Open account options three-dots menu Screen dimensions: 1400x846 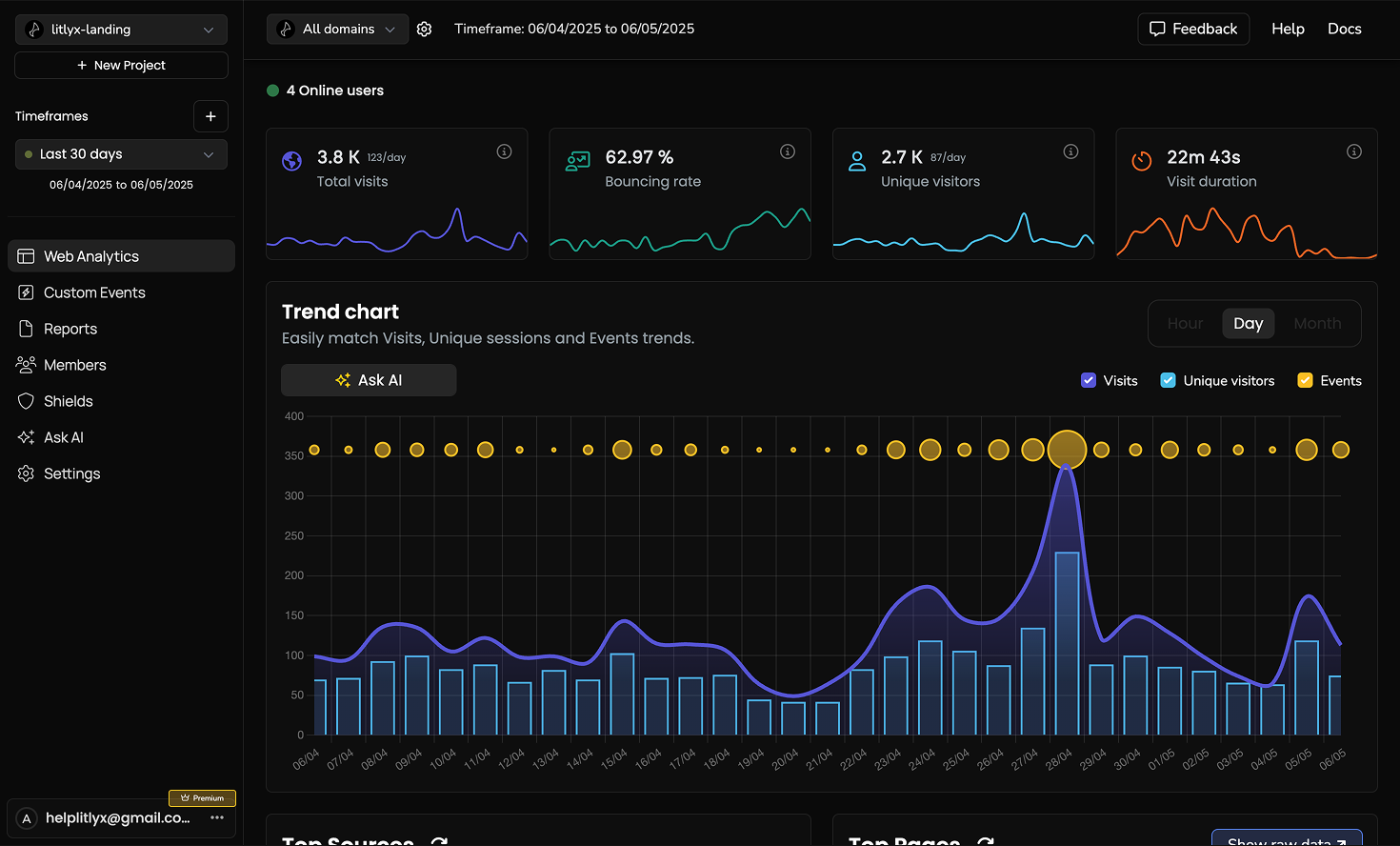click(x=217, y=817)
